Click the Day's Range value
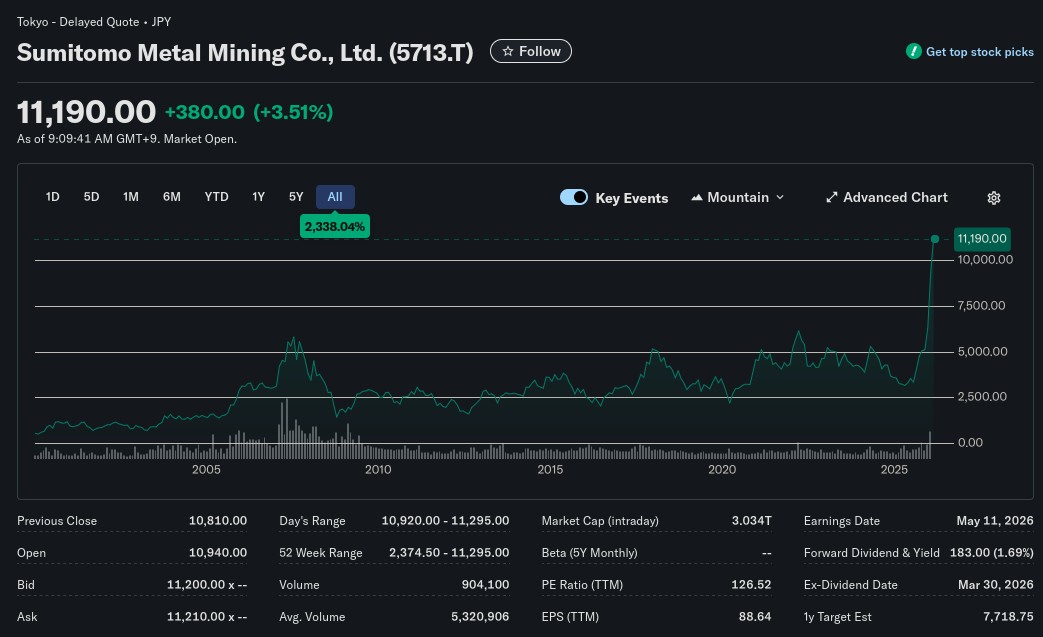Image resolution: width=1043 pixels, height=637 pixels. [x=445, y=521]
